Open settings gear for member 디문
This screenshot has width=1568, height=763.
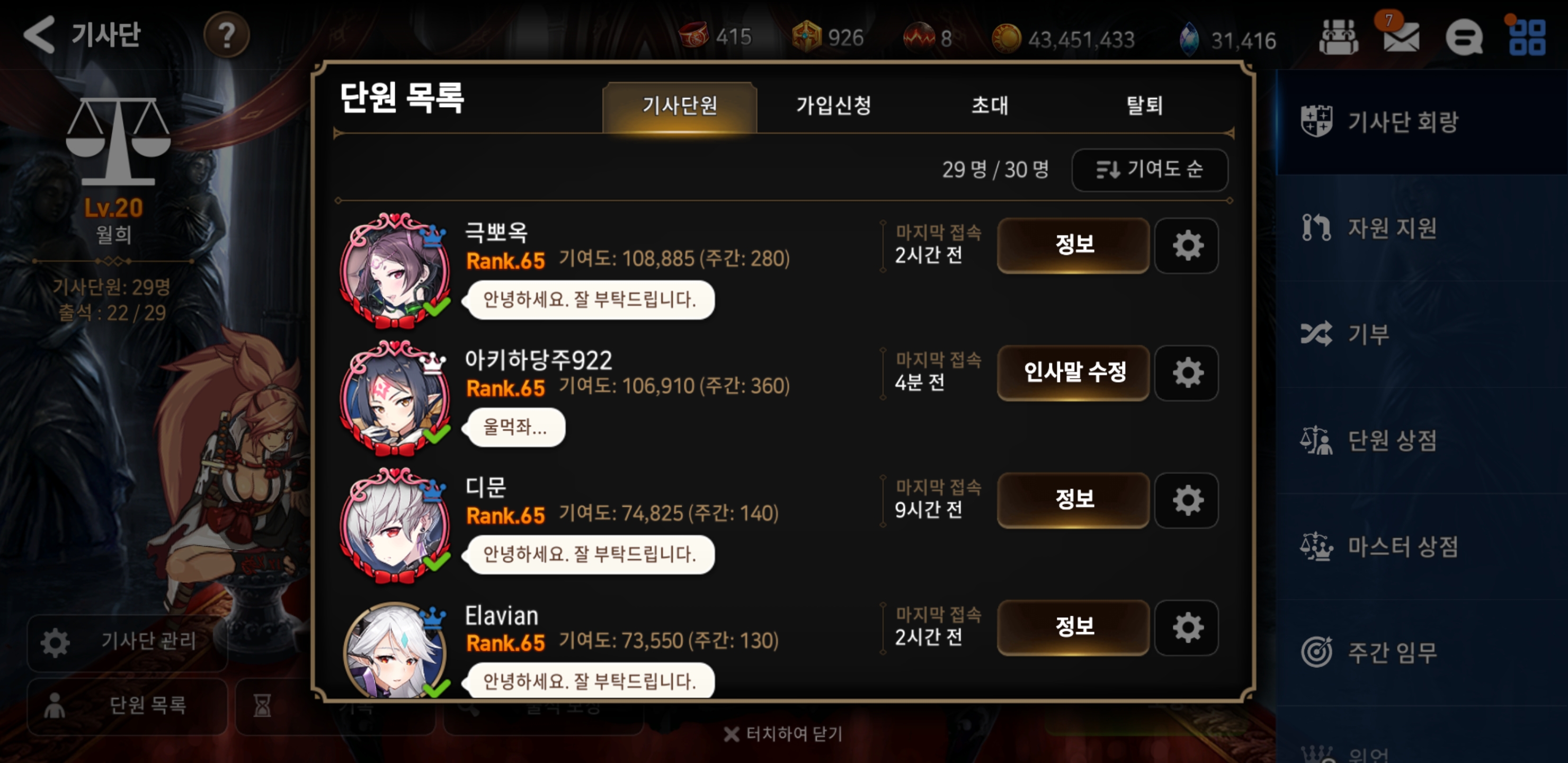click(x=1187, y=500)
